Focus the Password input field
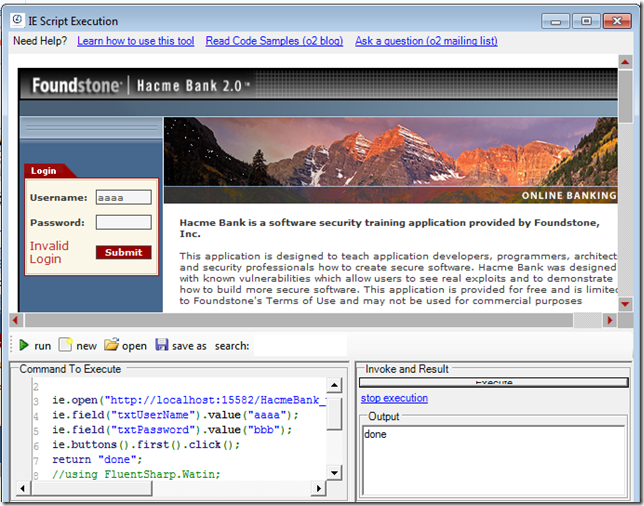The height and width of the screenshot is (506, 644). [124, 223]
